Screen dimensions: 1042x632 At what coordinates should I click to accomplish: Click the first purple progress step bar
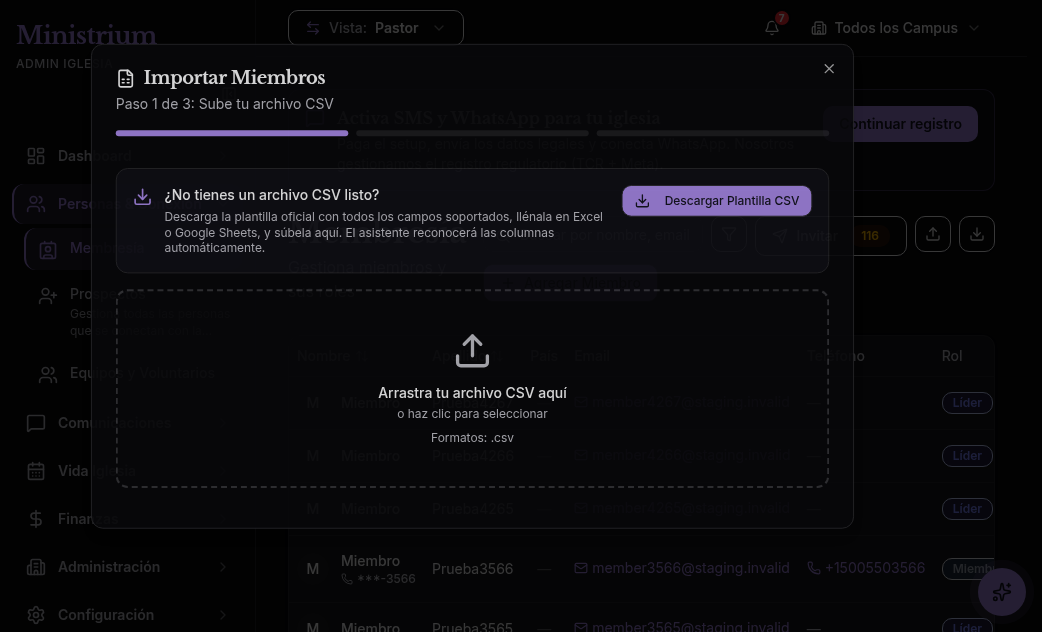232,133
